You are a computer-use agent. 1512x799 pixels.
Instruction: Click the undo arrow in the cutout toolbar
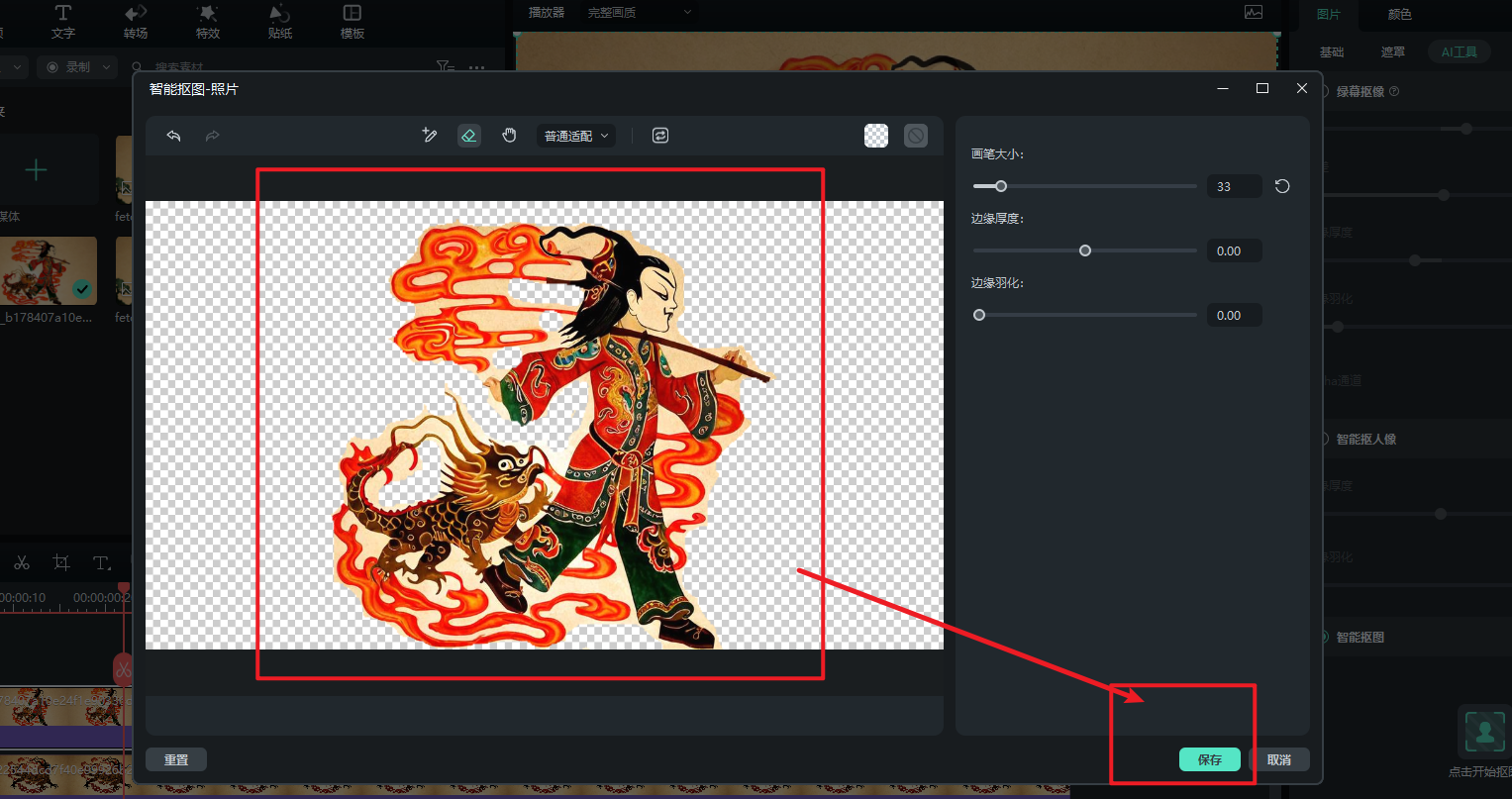[174, 136]
